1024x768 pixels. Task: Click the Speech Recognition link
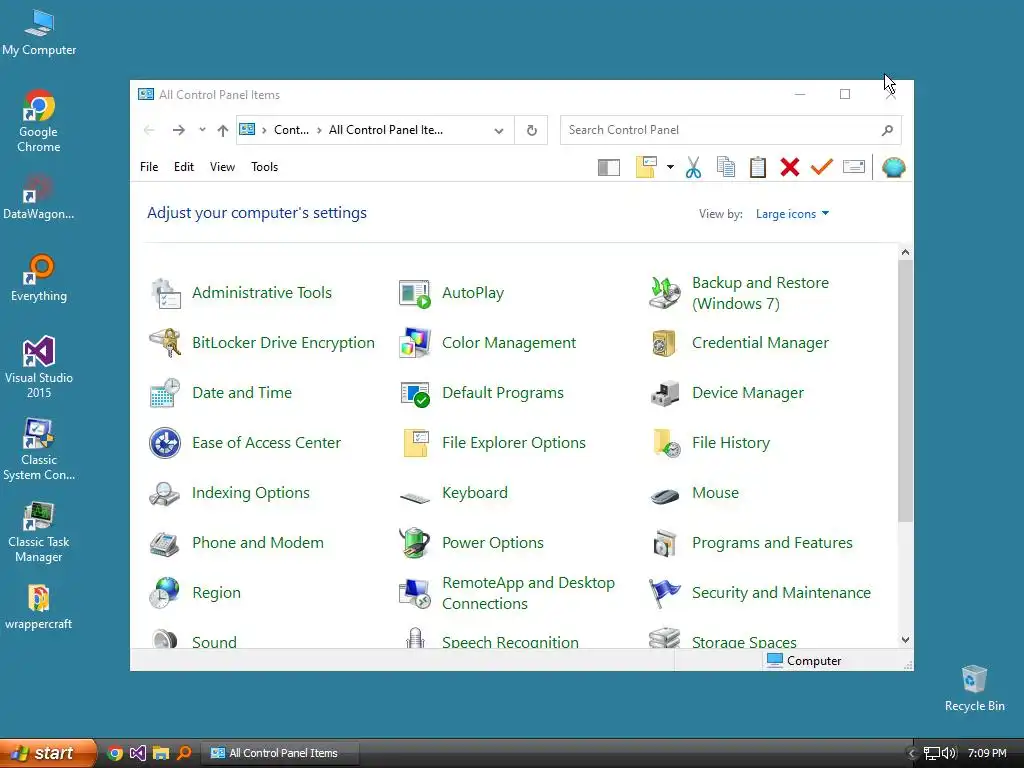click(510, 642)
